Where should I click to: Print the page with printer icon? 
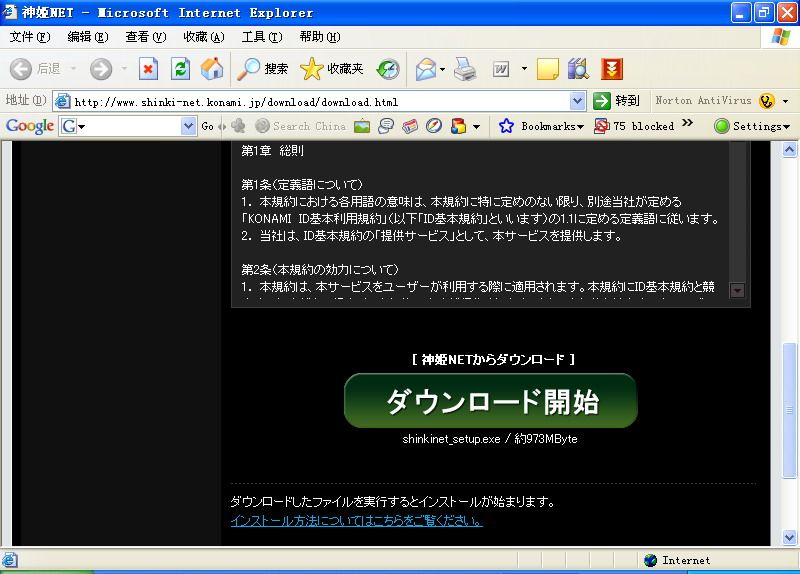coord(465,69)
